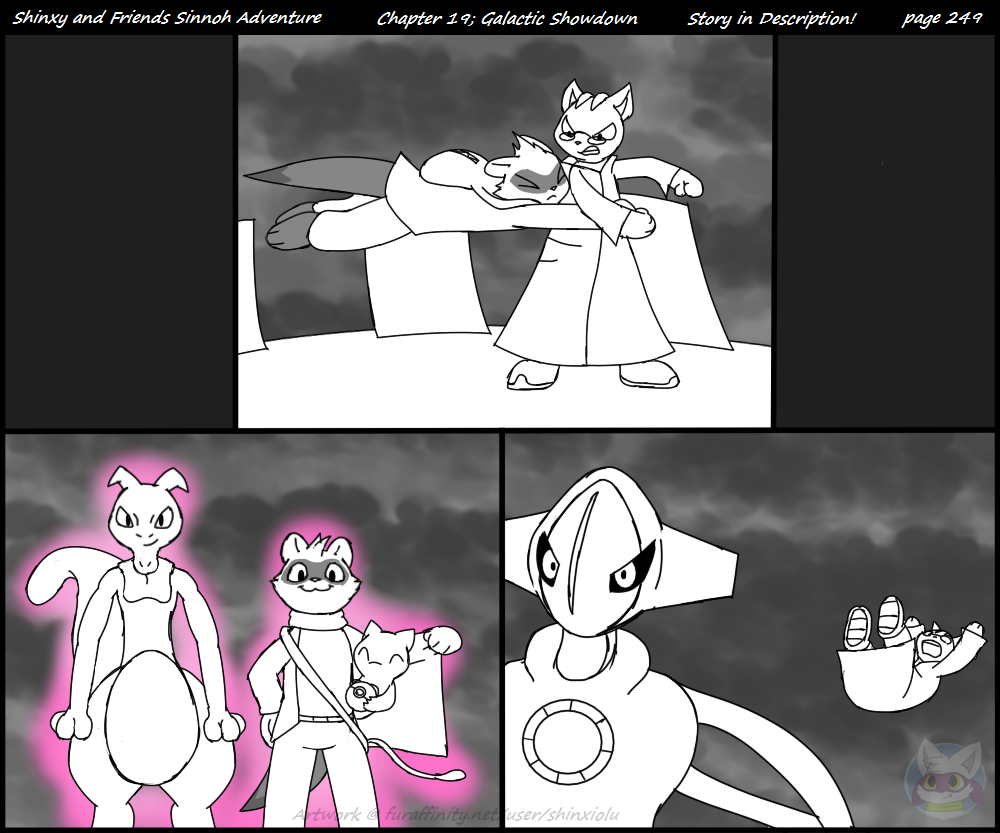Click the 'page 249' label

tap(941, 18)
